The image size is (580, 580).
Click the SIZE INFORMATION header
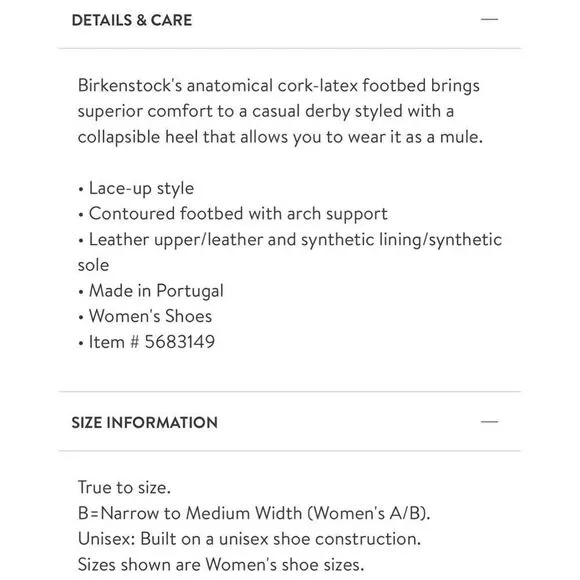point(145,422)
